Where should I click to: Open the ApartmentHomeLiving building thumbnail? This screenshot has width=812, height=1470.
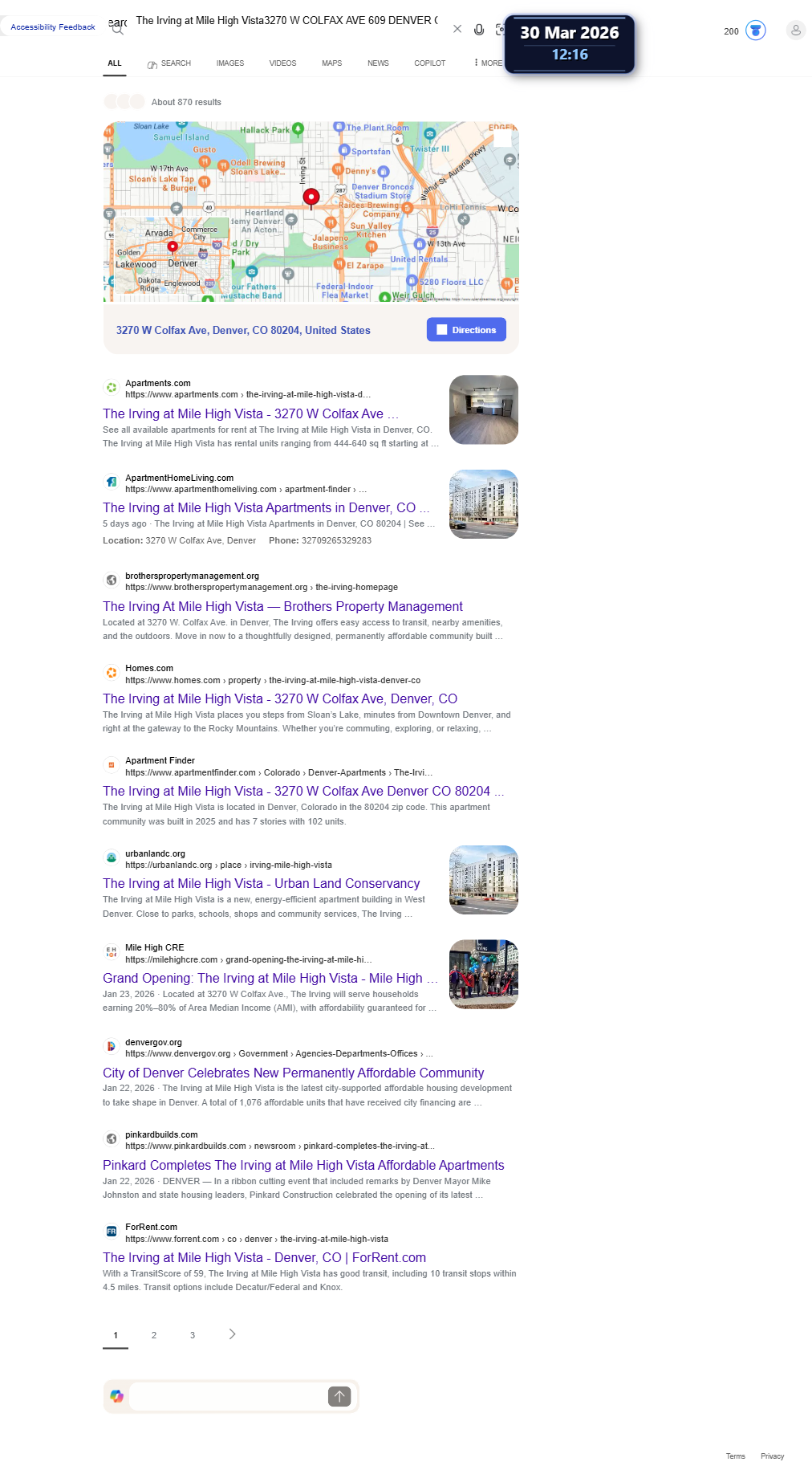pos(484,504)
